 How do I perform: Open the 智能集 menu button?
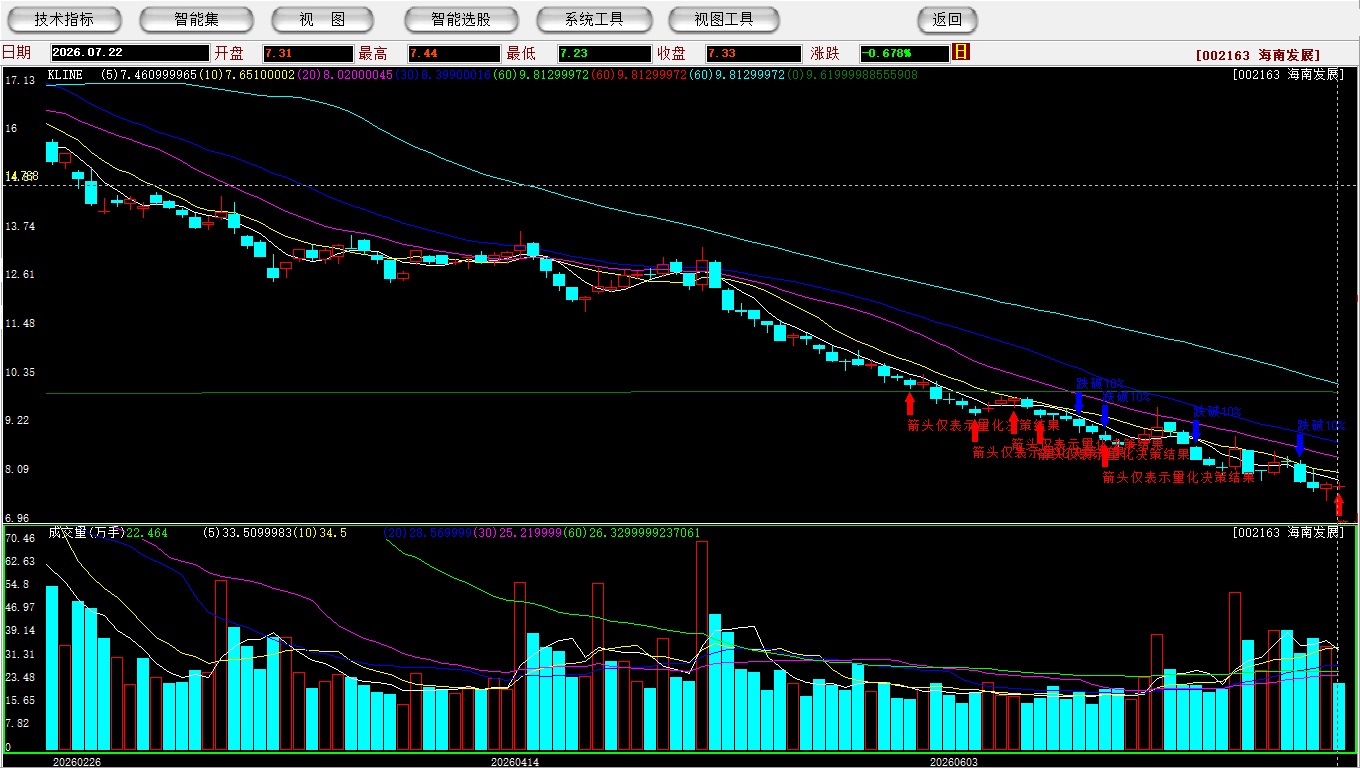(x=196, y=19)
